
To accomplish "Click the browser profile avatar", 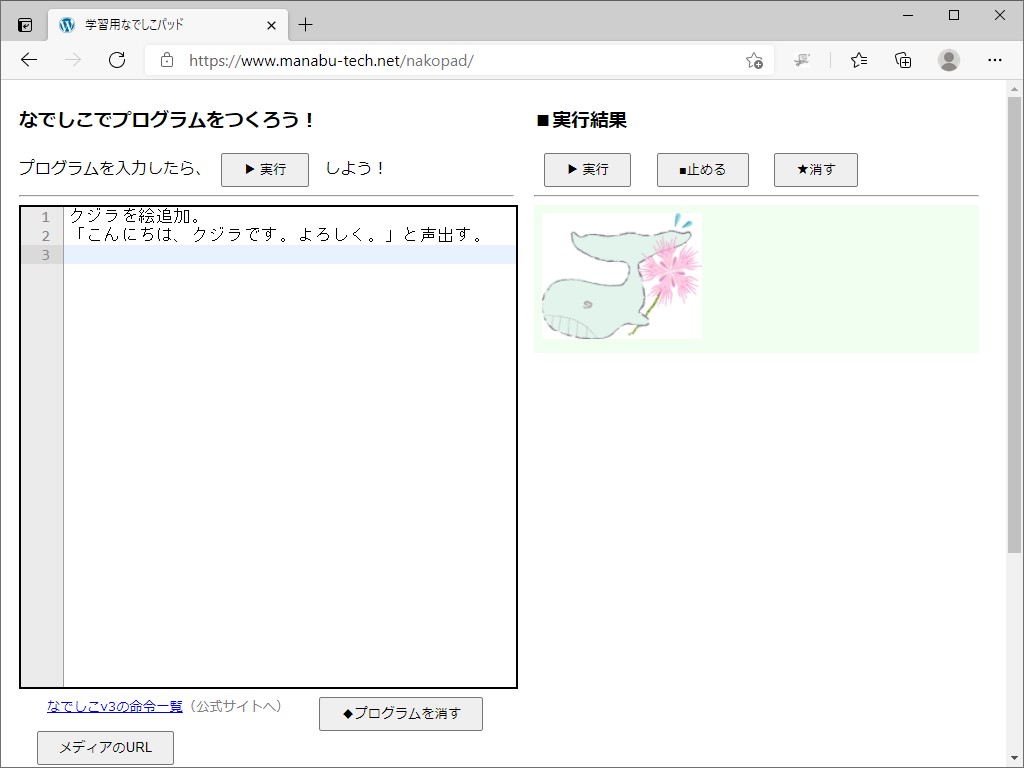I will (x=948, y=60).
